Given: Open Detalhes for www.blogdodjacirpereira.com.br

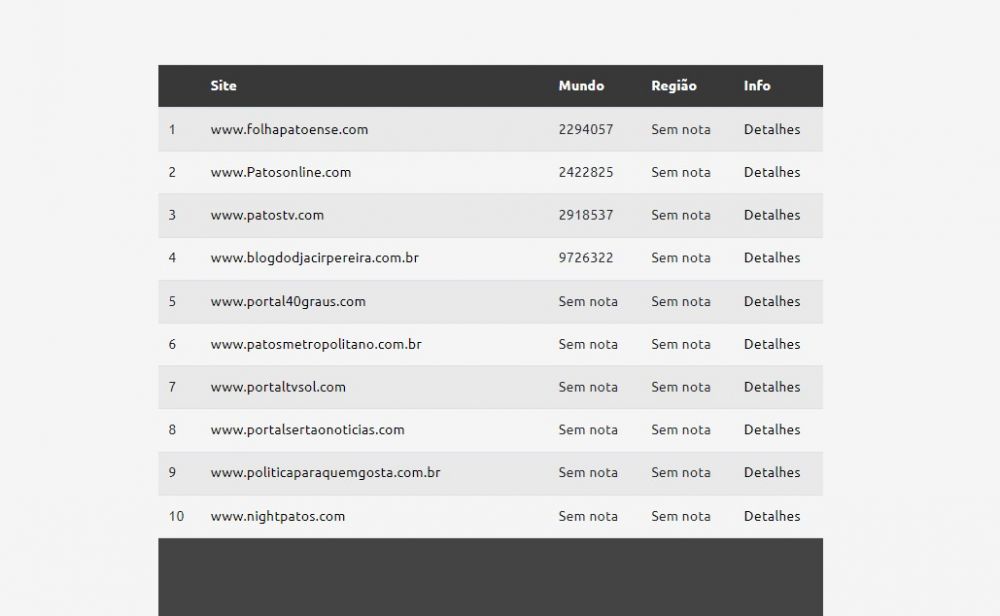Looking at the screenshot, I should (x=772, y=258).
